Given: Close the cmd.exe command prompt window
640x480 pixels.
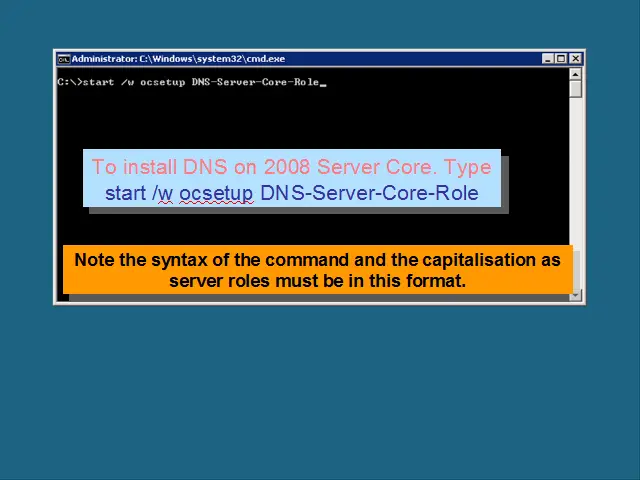Looking at the screenshot, I should (576, 59).
